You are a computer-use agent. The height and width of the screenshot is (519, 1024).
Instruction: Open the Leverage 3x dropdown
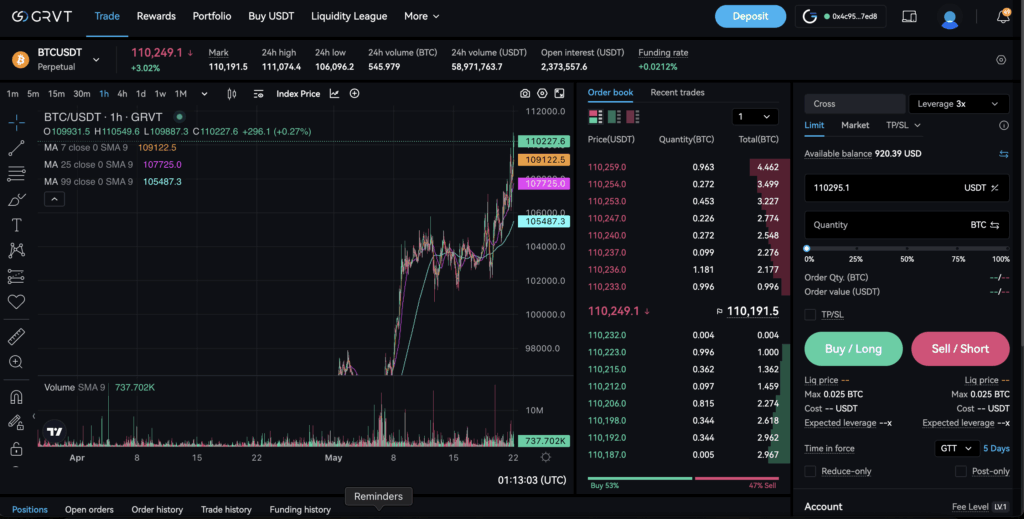click(959, 104)
